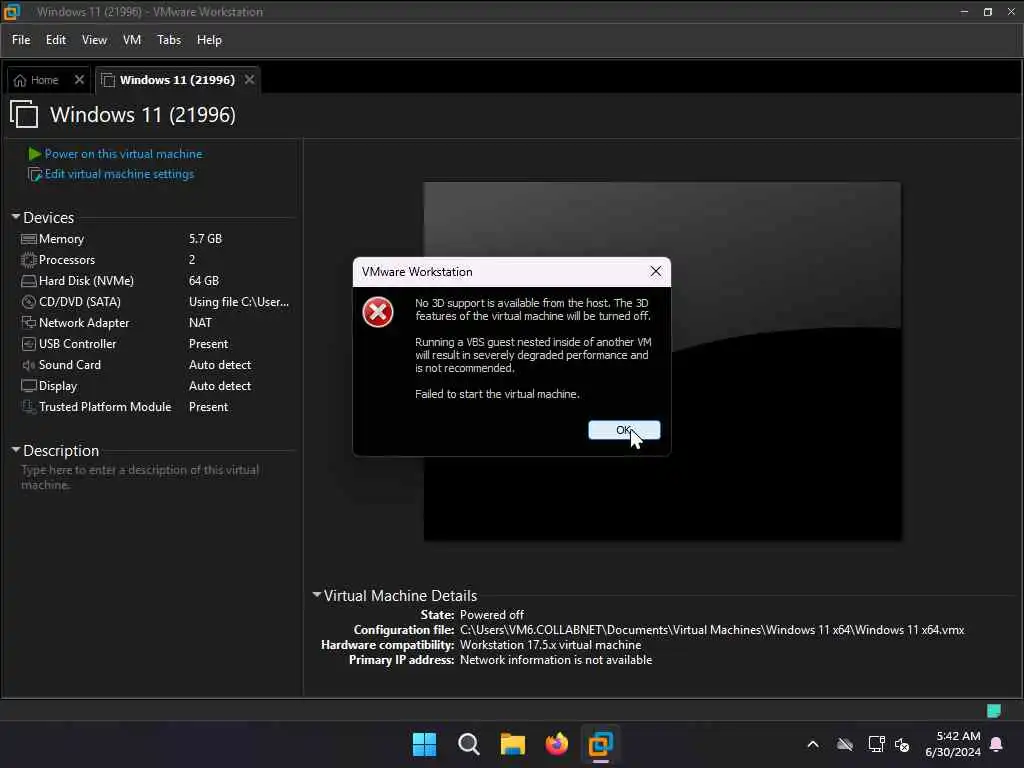Click the muted volume tray icon

pos(902,744)
